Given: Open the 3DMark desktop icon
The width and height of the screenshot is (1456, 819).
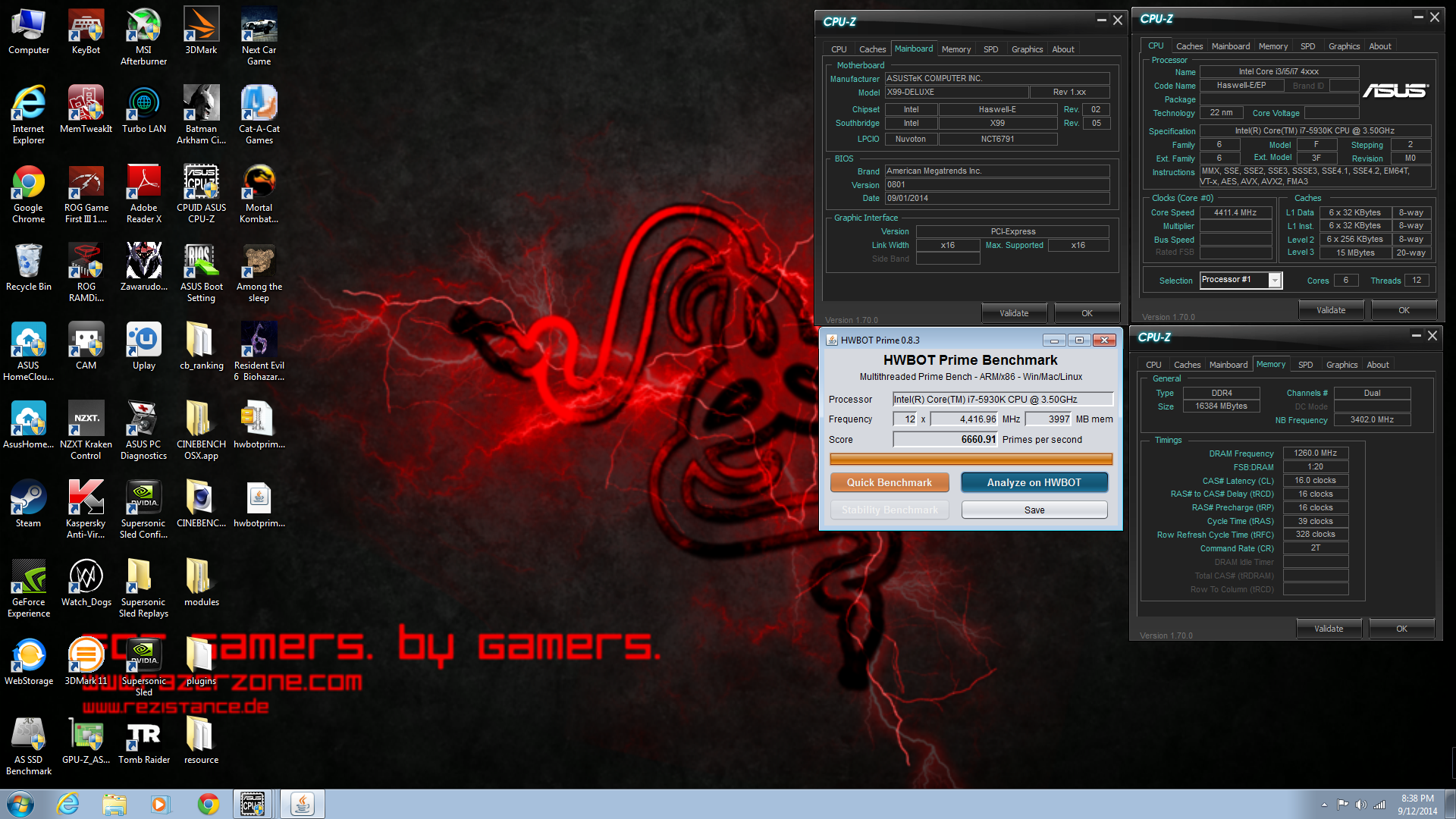Looking at the screenshot, I should coord(201,31).
